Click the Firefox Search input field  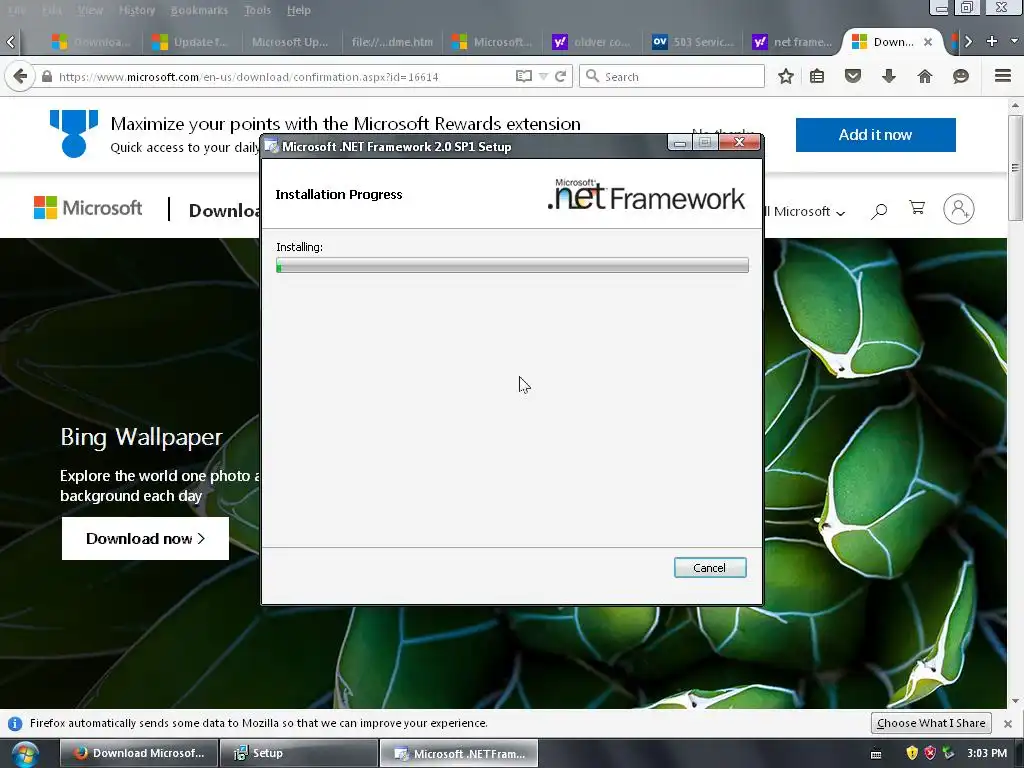pyautogui.click(x=672, y=76)
